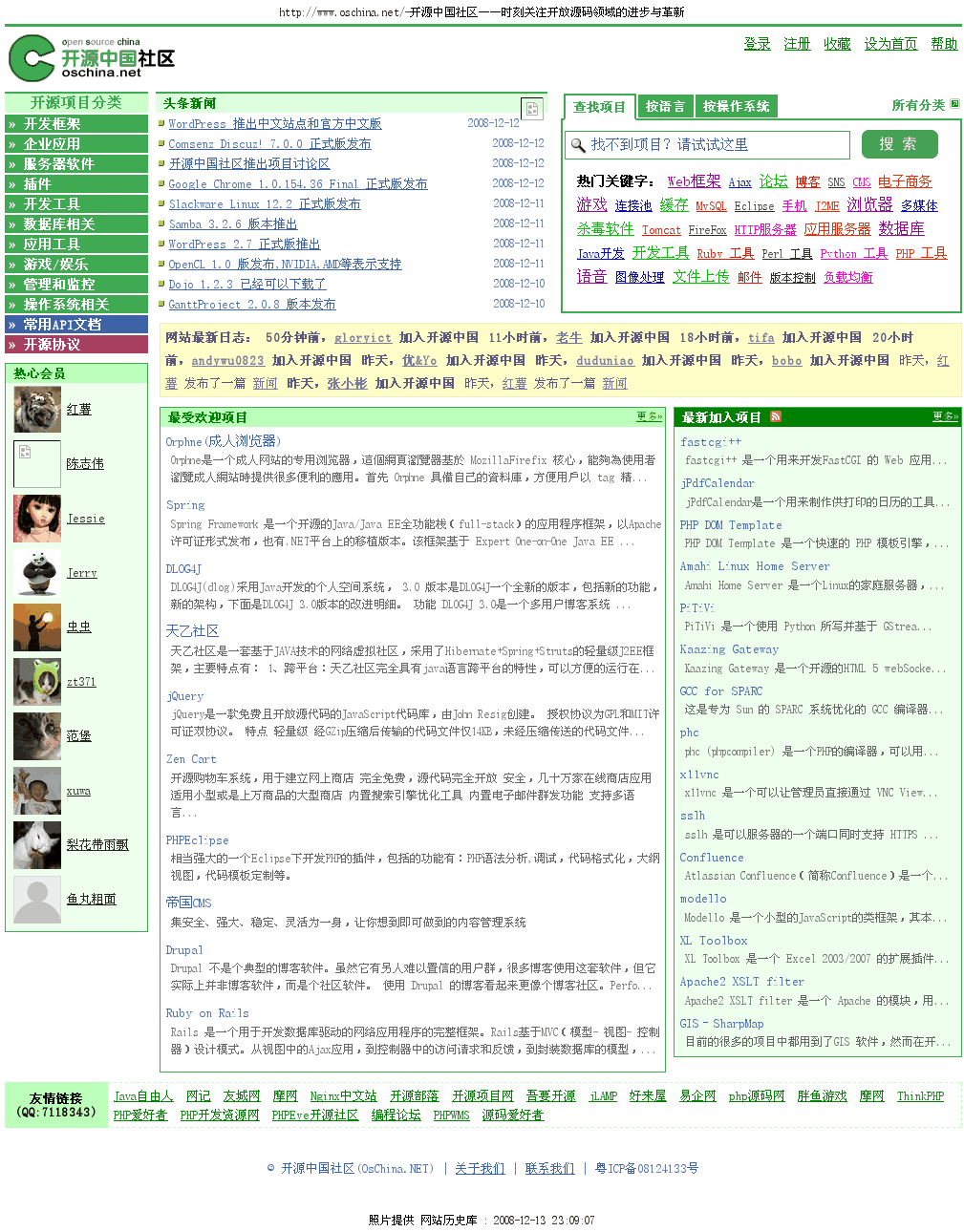Click the small icon next to 所有分类
964x1232 pixels.
click(x=954, y=104)
